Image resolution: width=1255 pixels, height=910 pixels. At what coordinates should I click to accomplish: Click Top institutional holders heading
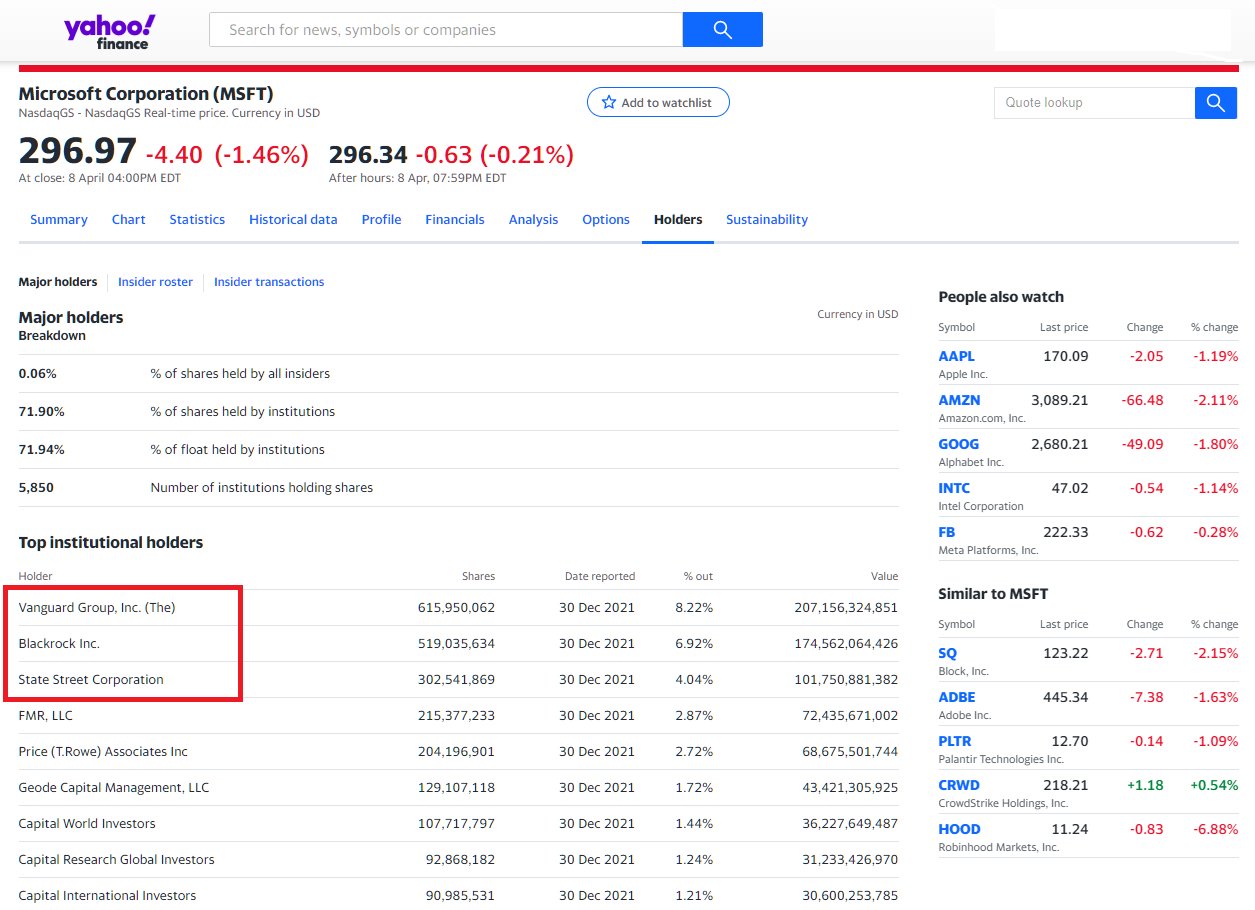coord(111,543)
